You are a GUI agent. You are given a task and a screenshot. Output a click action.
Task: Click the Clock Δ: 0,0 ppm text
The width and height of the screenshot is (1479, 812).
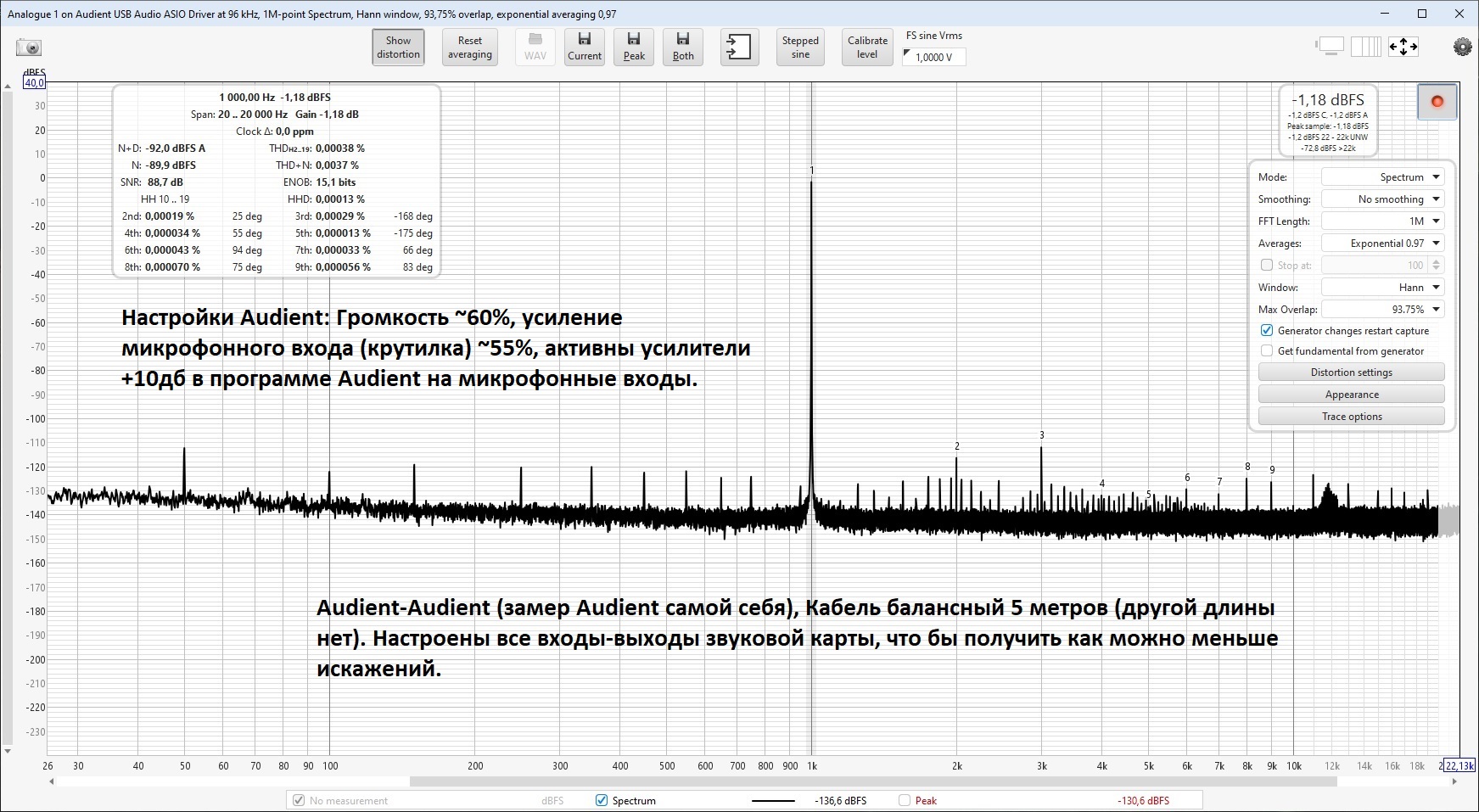tap(275, 132)
